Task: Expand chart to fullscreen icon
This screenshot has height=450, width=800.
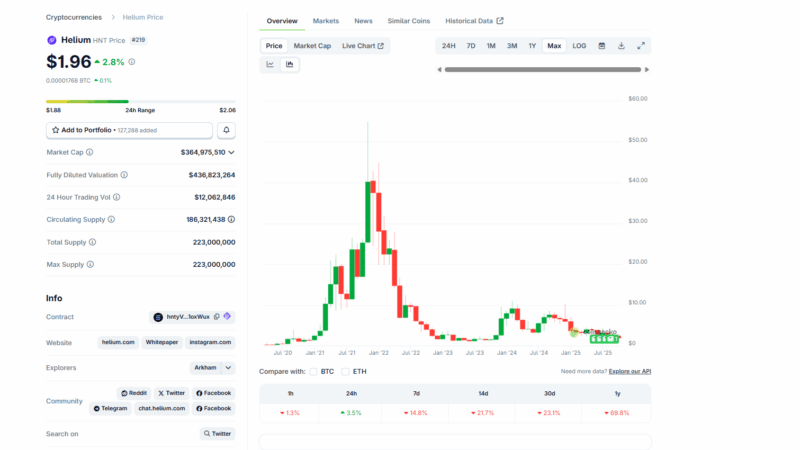Action: point(641,46)
